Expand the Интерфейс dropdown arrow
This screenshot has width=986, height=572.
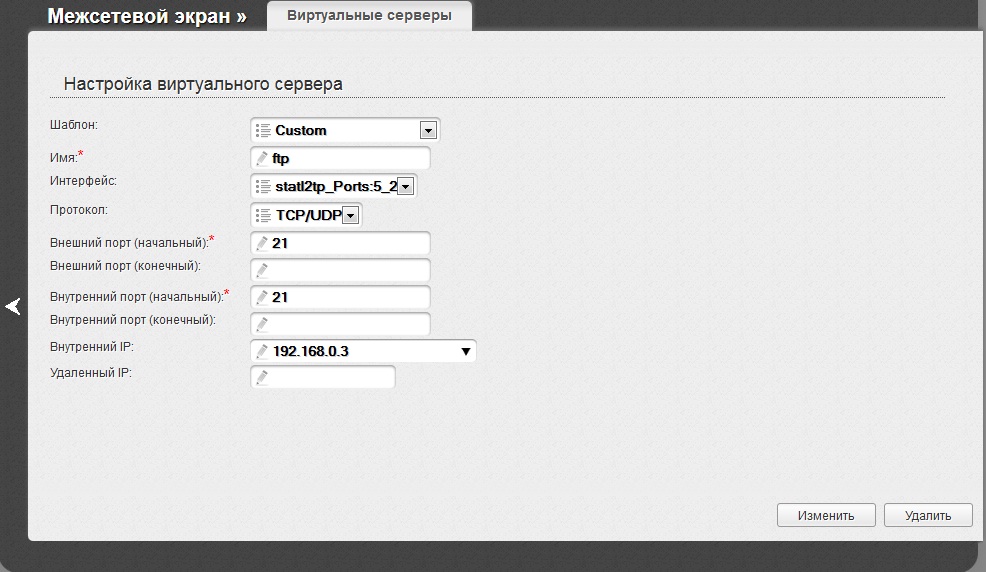[x=405, y=186]
